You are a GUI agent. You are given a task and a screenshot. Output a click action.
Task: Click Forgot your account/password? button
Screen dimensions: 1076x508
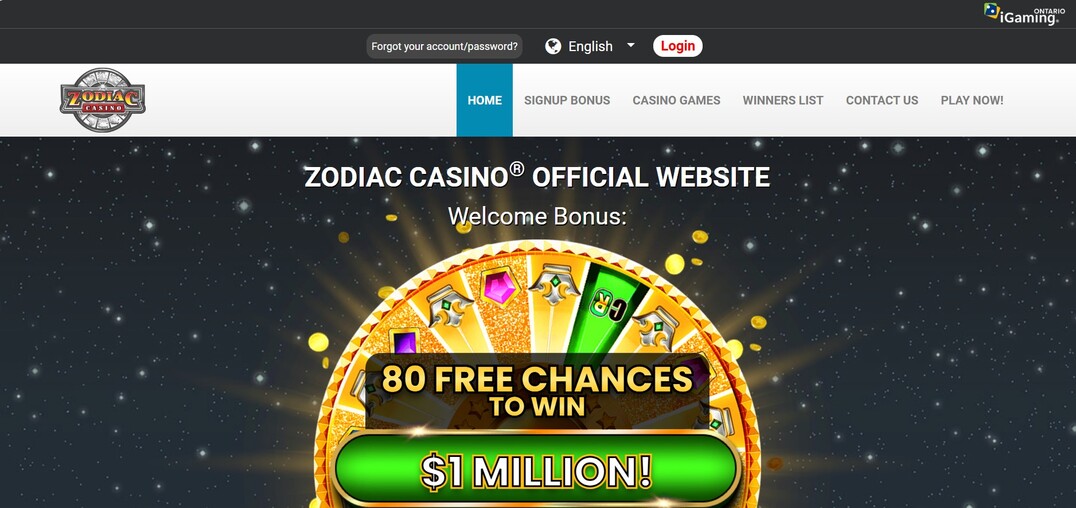pyautogui.click(x=444, y=46)
